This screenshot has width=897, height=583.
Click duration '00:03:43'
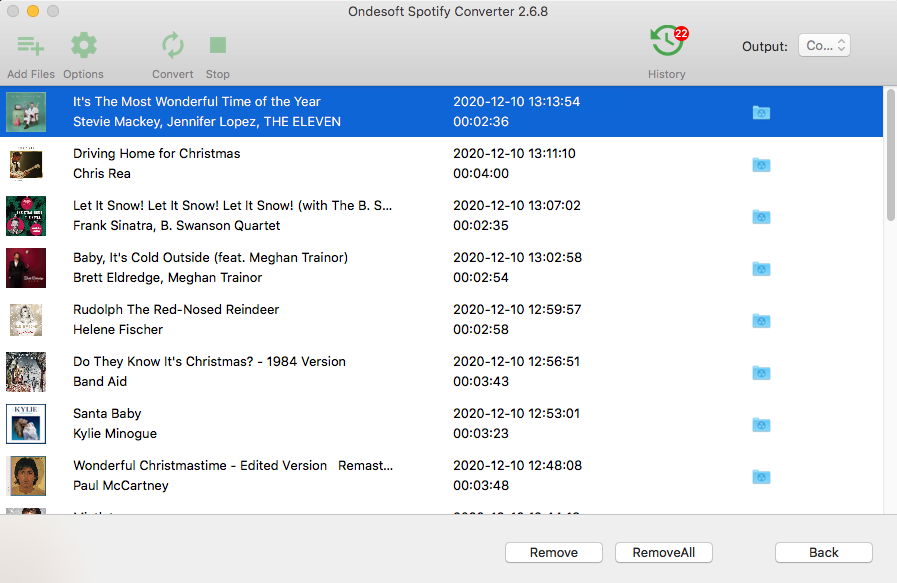(481, 382)
